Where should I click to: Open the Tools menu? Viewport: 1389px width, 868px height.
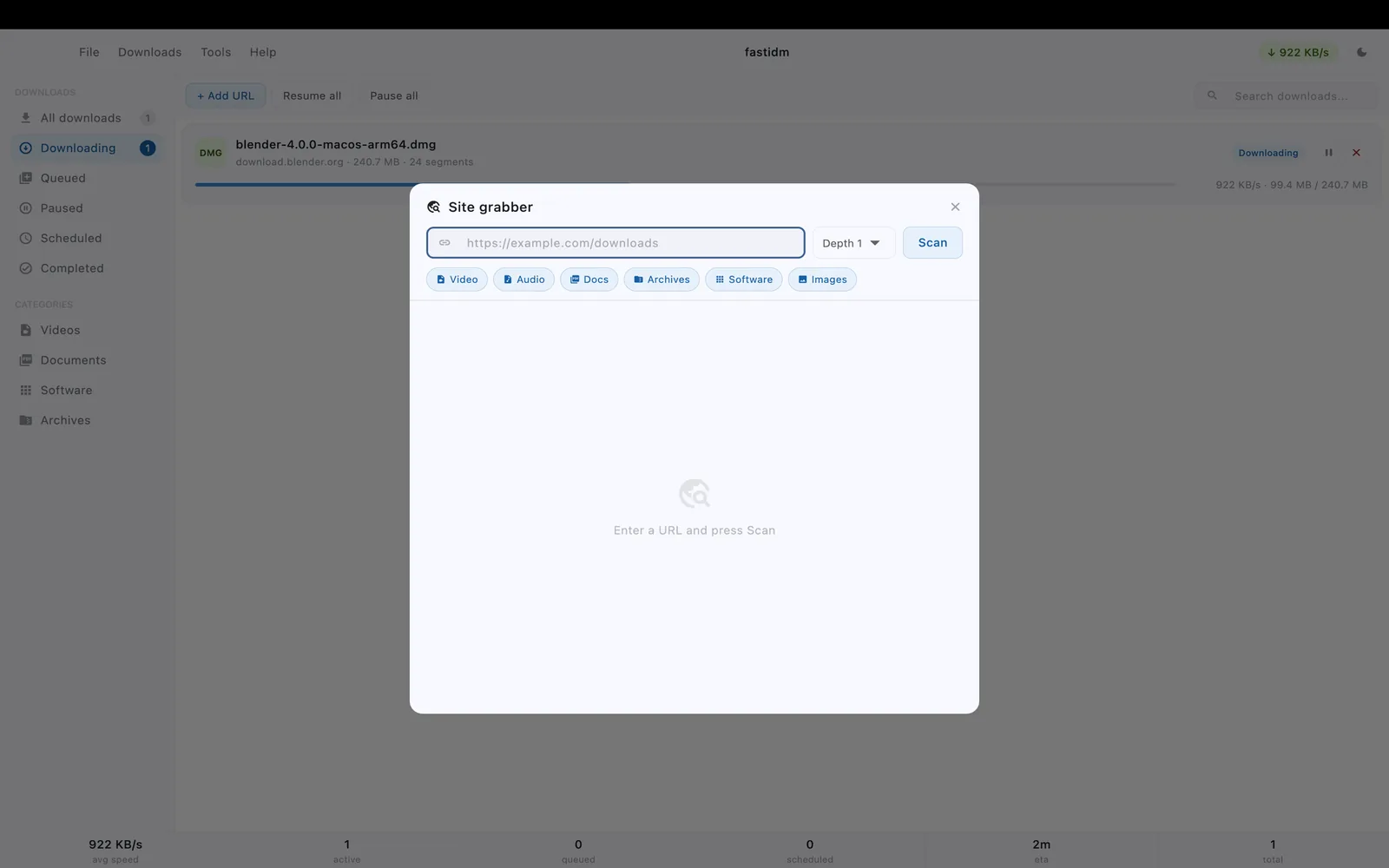point(216,52)
